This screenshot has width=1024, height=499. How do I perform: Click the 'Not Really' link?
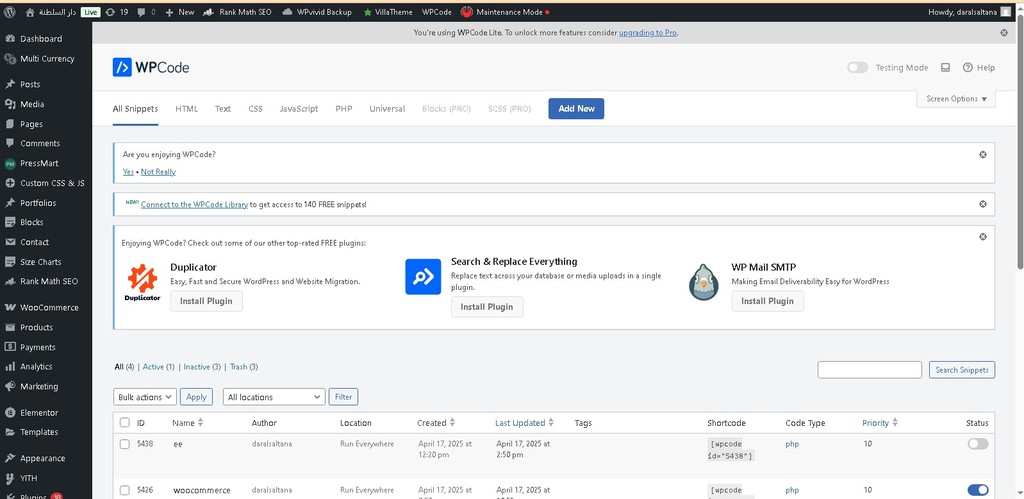coord(158,172)
